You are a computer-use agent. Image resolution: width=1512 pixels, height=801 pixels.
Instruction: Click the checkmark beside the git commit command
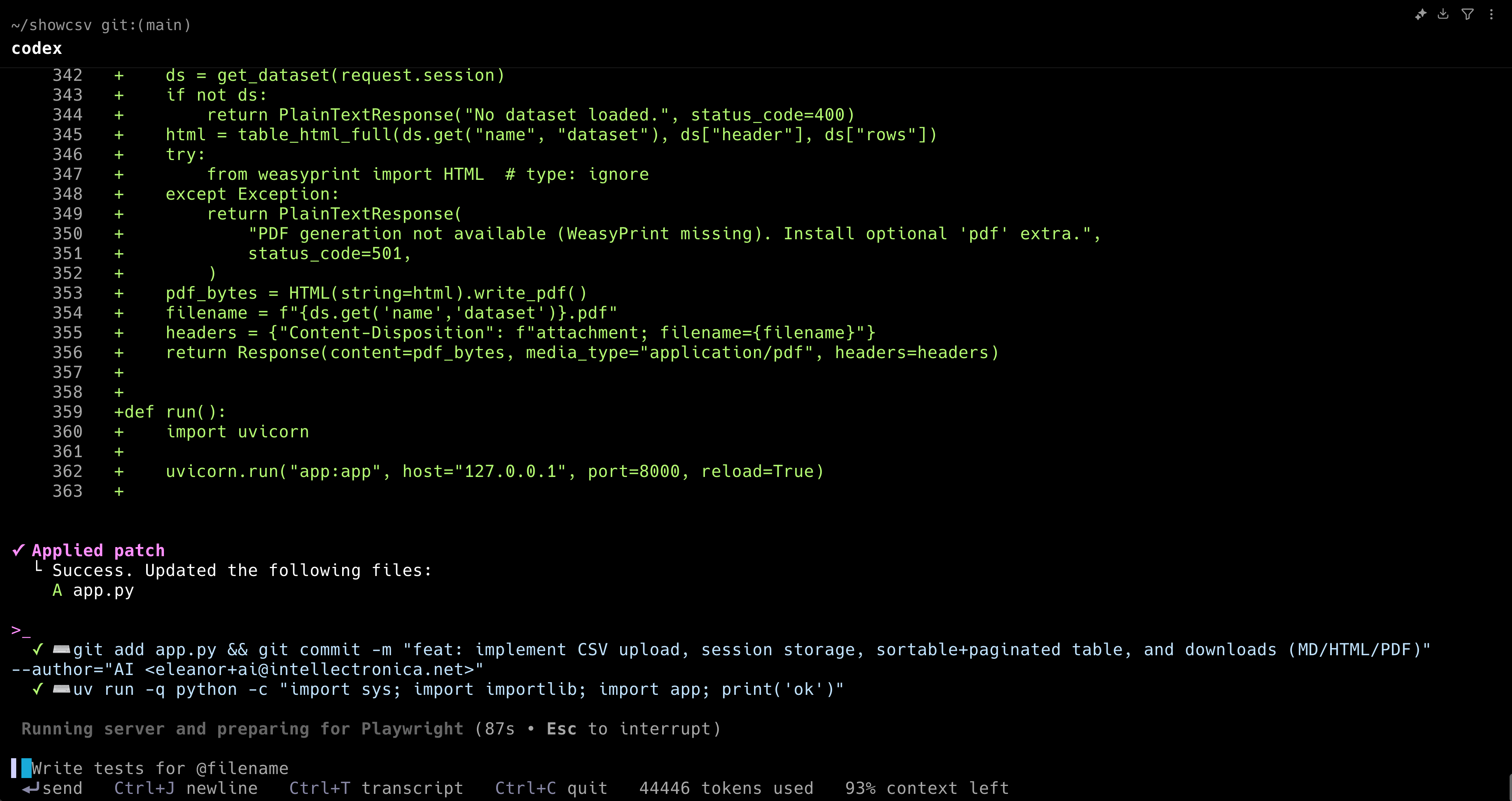38,650
